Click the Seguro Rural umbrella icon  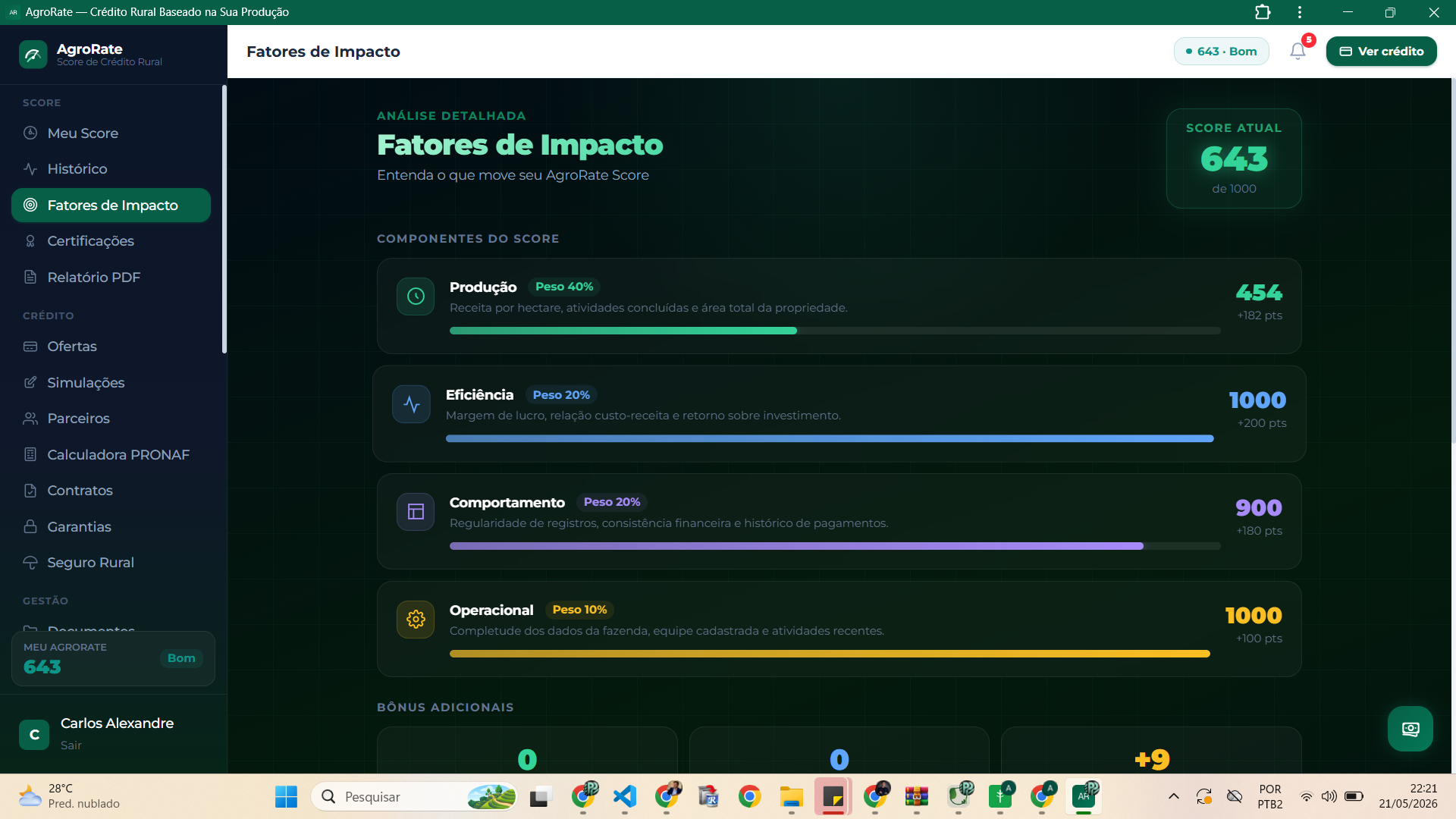point(30,563)
